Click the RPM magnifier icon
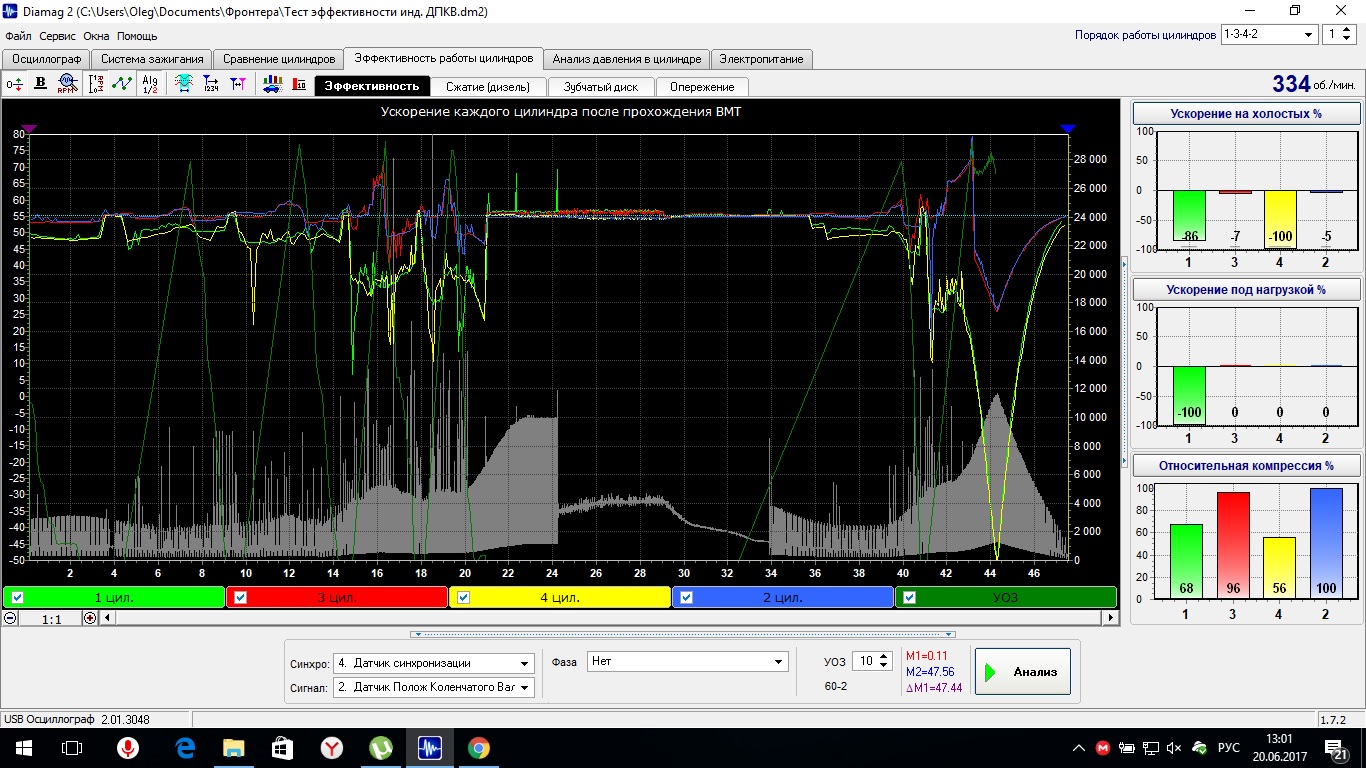Screen dimensions: 1366x768 point(67,85)
